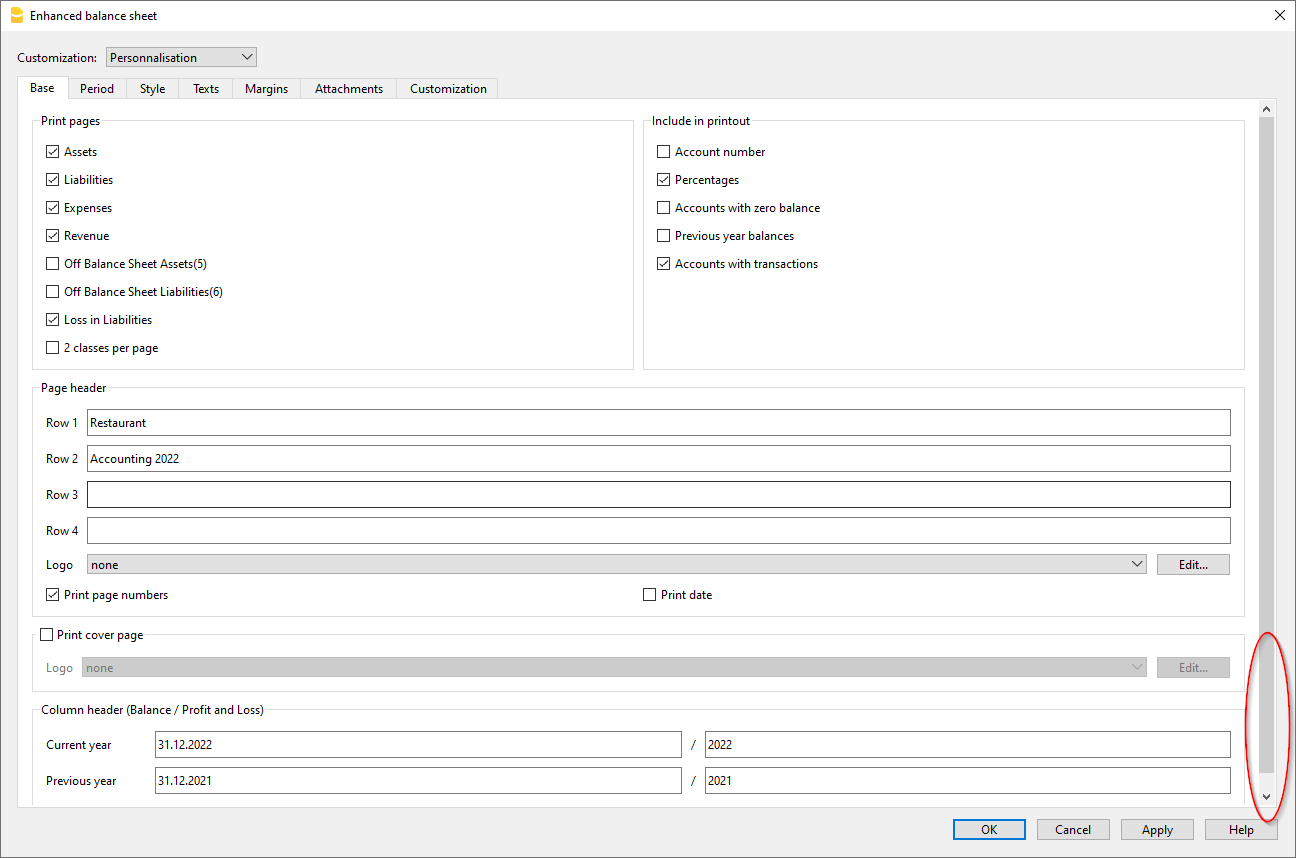This screenshot has height=858, width=1296.
Task: Uncheck the Percentages option
Action: (x=663, y=179)
